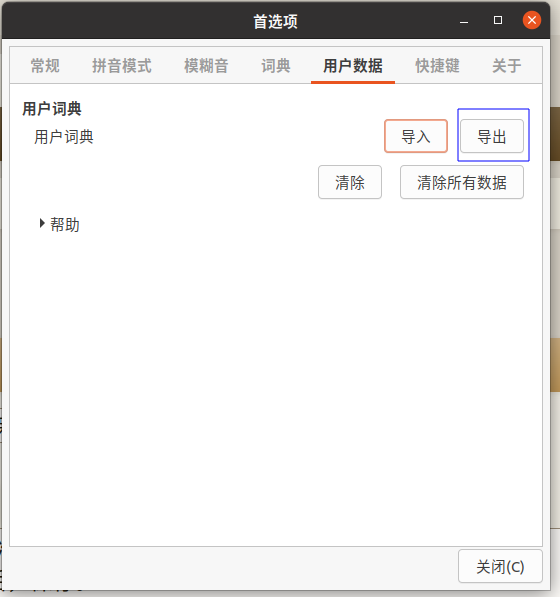Minimize the 首选项 window
Image resolution: width=560 pixels, height=597 pixels.
coord(464,21)
